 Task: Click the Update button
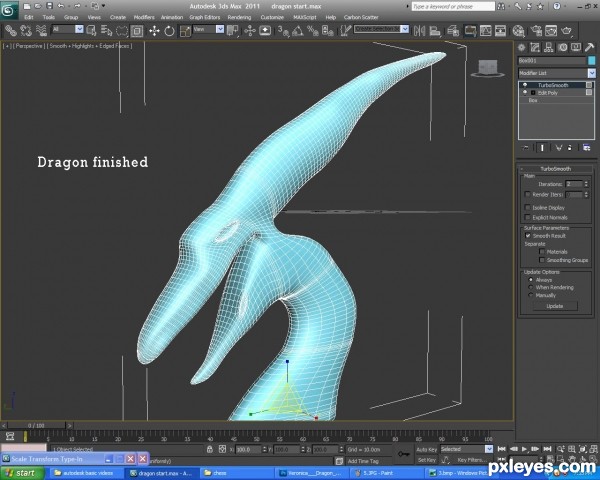pyautogui.click(x=554, y=306)
